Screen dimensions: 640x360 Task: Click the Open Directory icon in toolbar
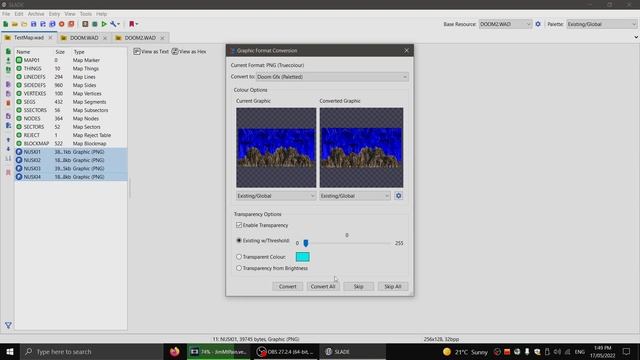pos(24,24)
